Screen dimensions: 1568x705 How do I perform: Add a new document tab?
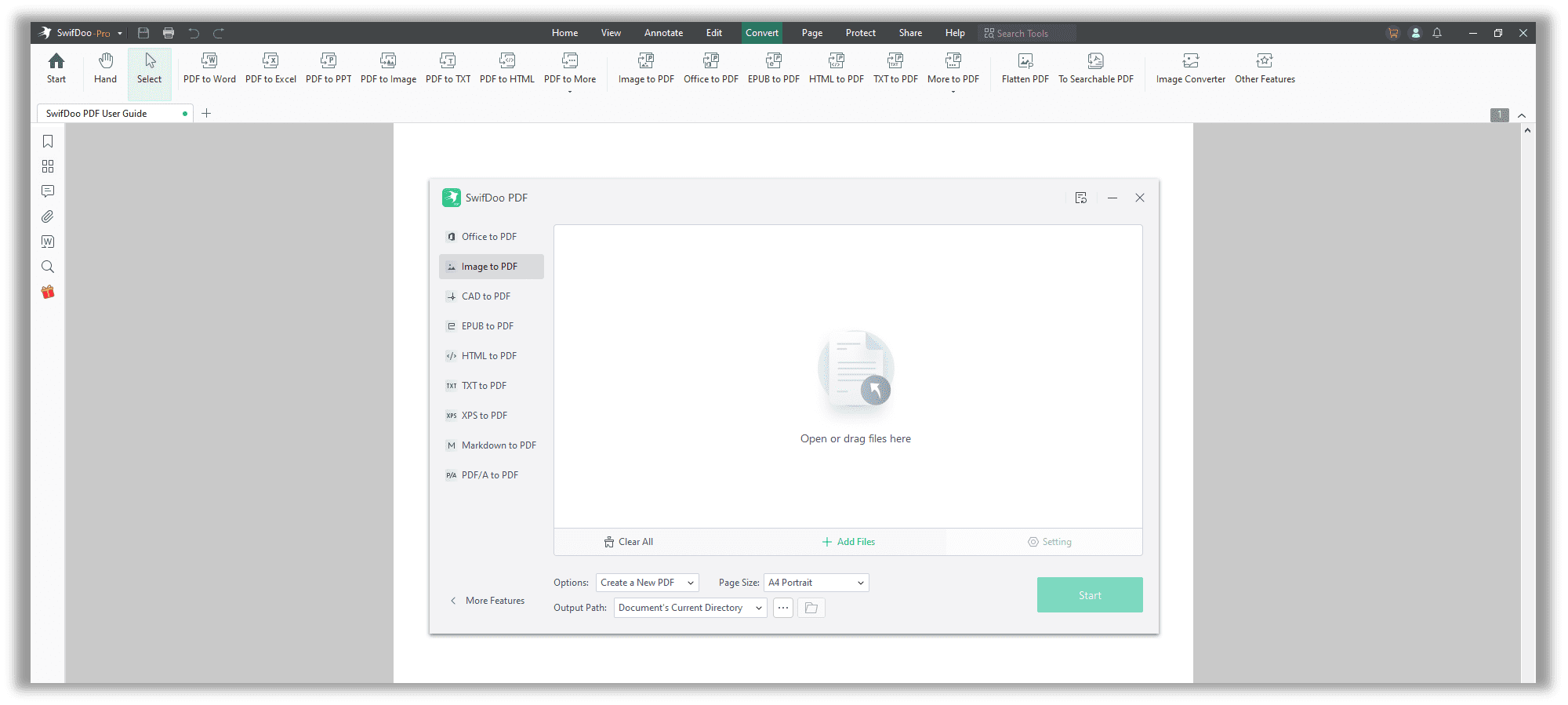click(x=206, y=113)
